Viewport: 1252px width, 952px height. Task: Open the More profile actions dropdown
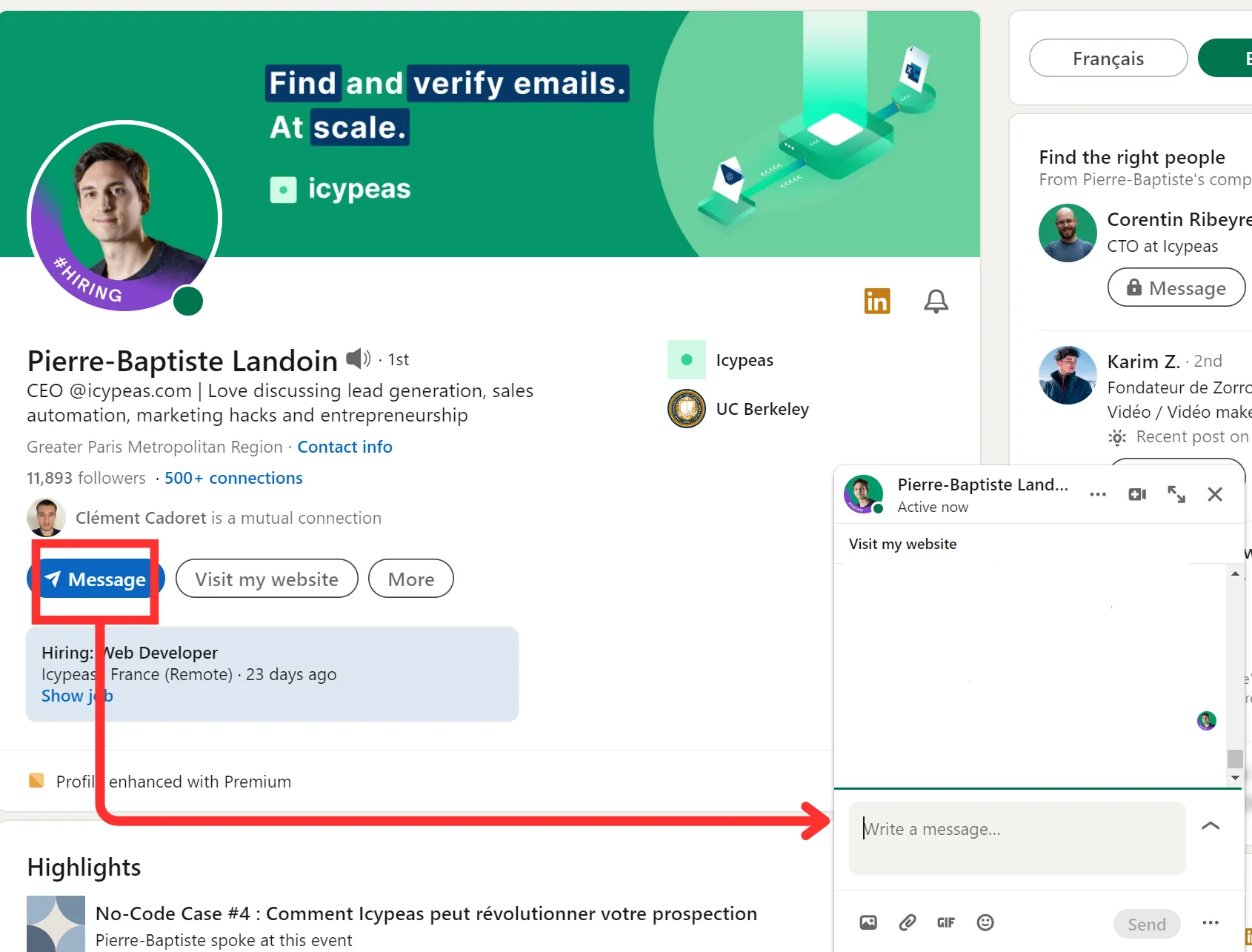coord(411,579)
